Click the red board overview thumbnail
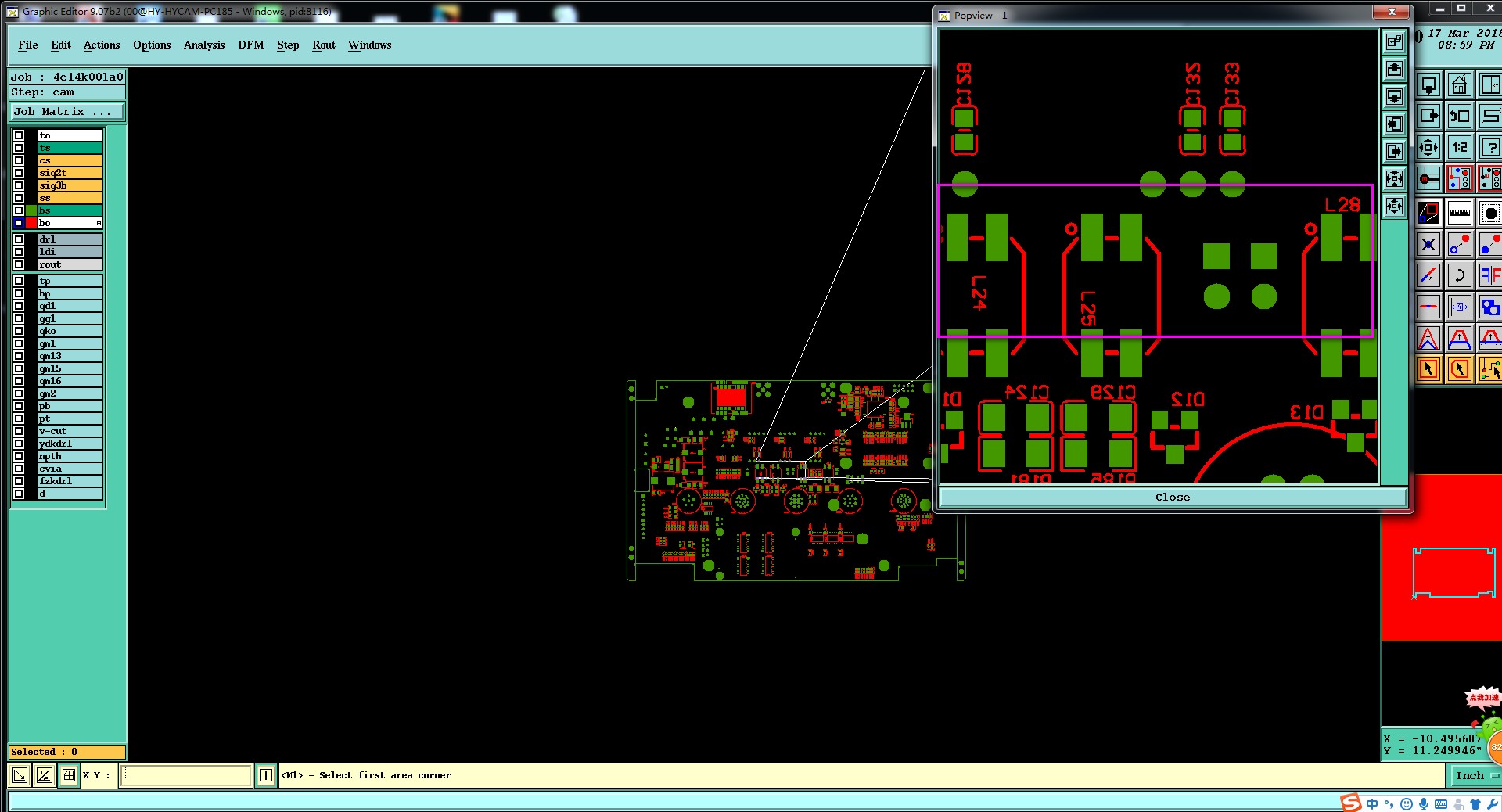The width and height of the screenshot is (1502, 812). point(1441,558)
